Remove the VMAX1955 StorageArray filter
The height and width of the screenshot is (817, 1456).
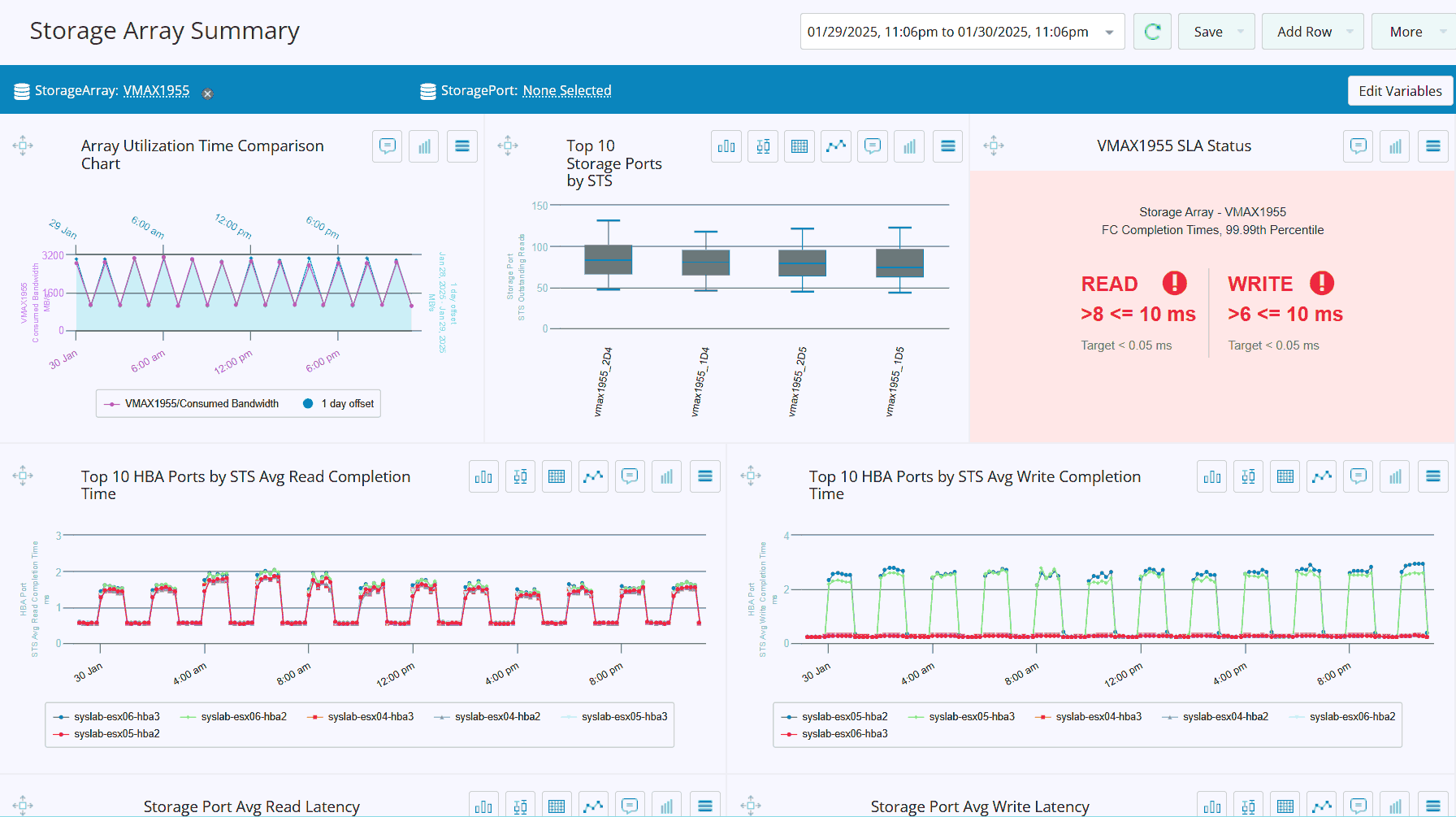[207, 93]
